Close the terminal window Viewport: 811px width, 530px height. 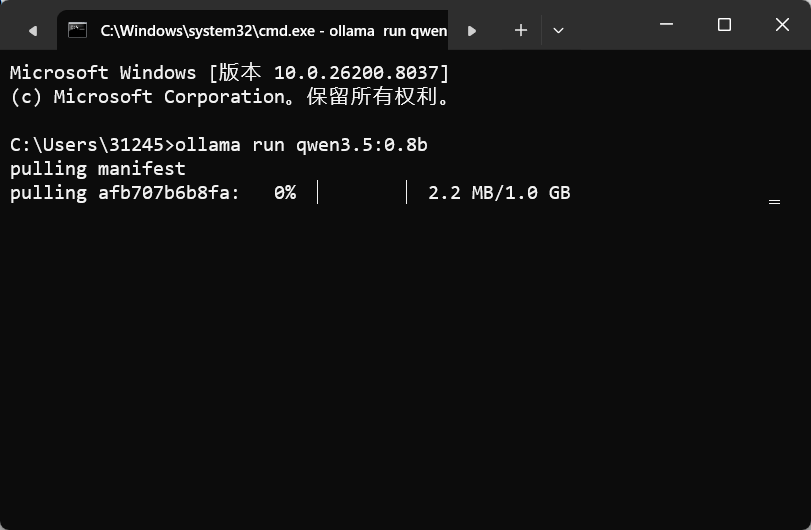(782, 24)
